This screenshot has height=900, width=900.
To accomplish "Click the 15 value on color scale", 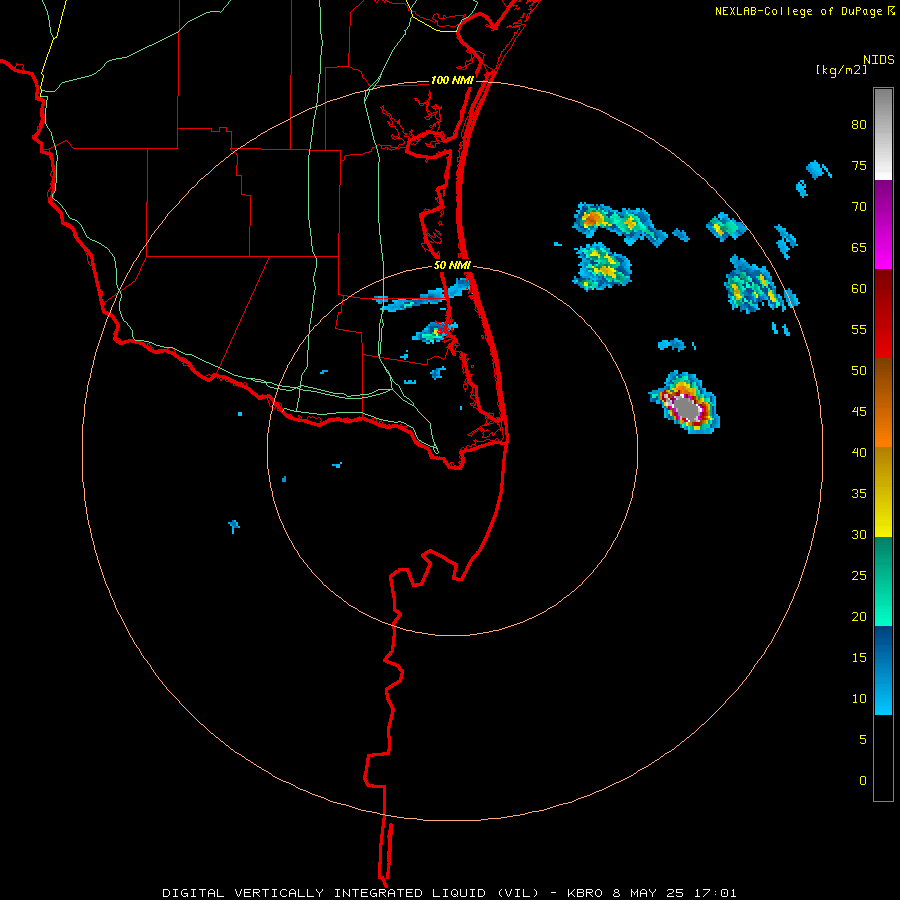I will pyautogui.click(x=859, y=658).
